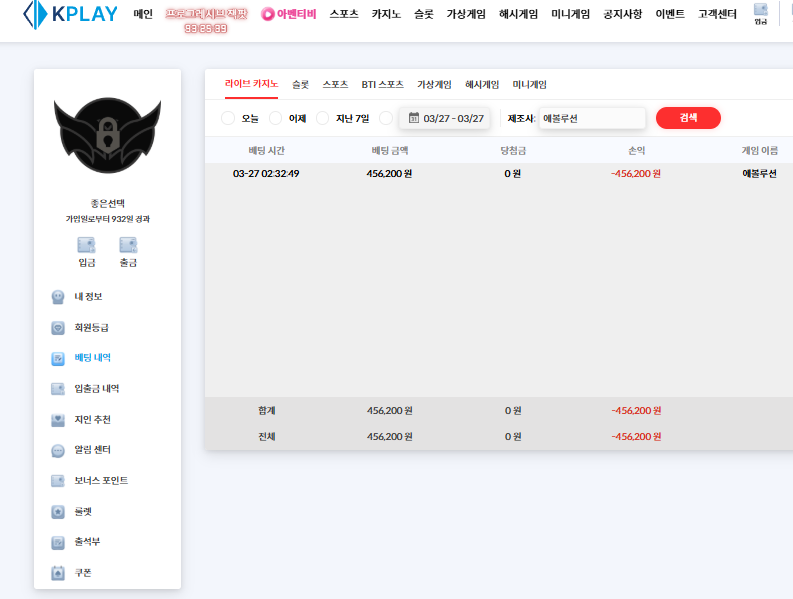Switch to the 슬롯 tab in betting history

[300, 85]
